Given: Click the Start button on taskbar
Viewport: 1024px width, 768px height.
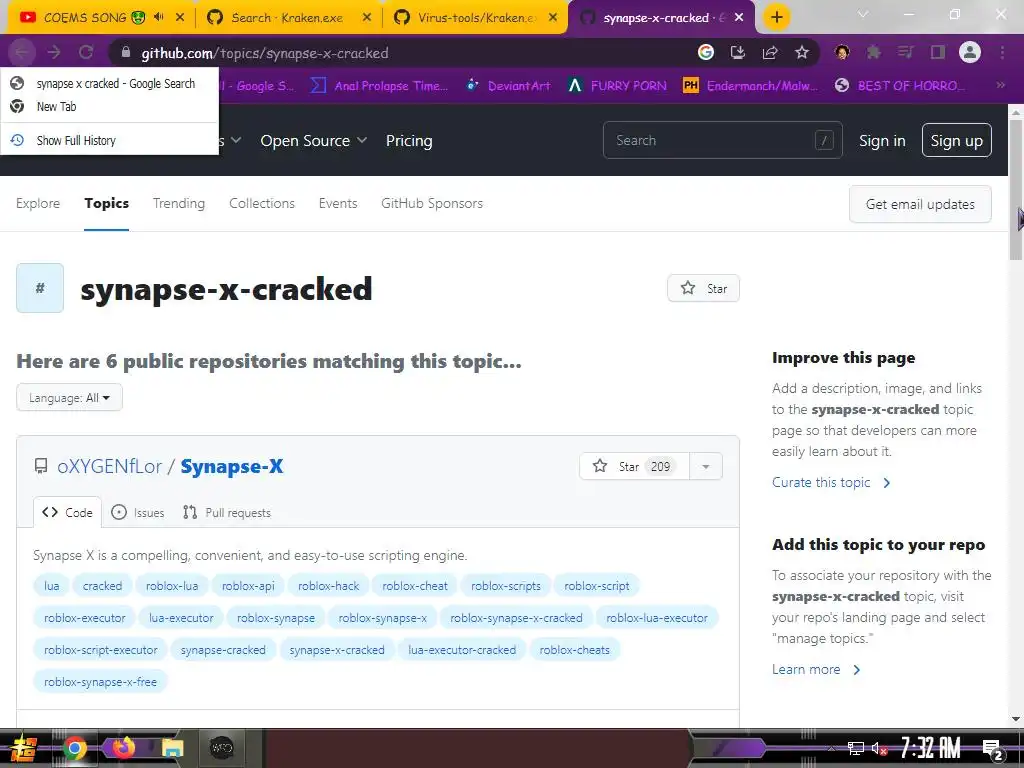Looking at the screenshot, I should (x=25, y=748).
